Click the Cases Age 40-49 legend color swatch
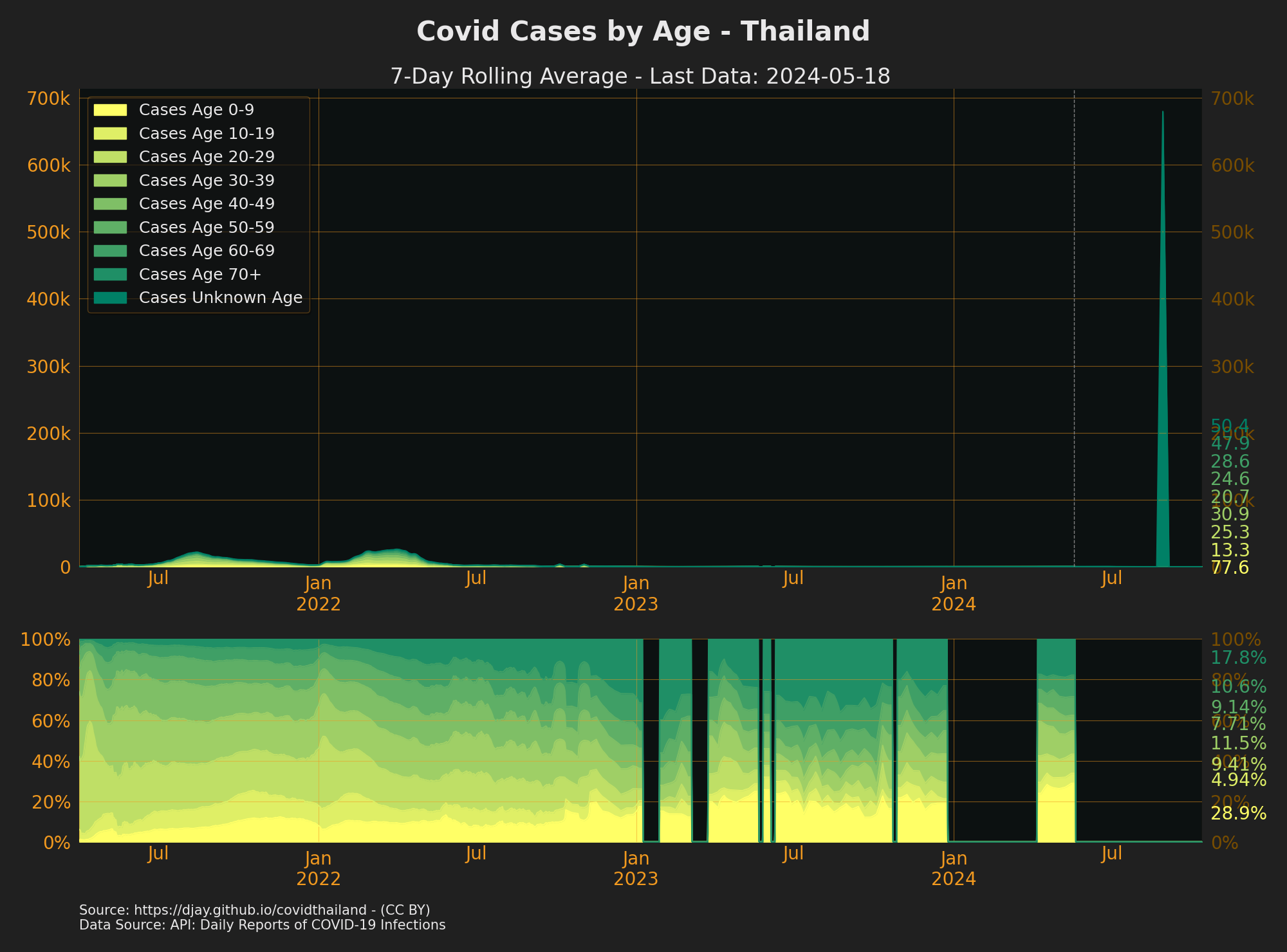 (110, 204)
